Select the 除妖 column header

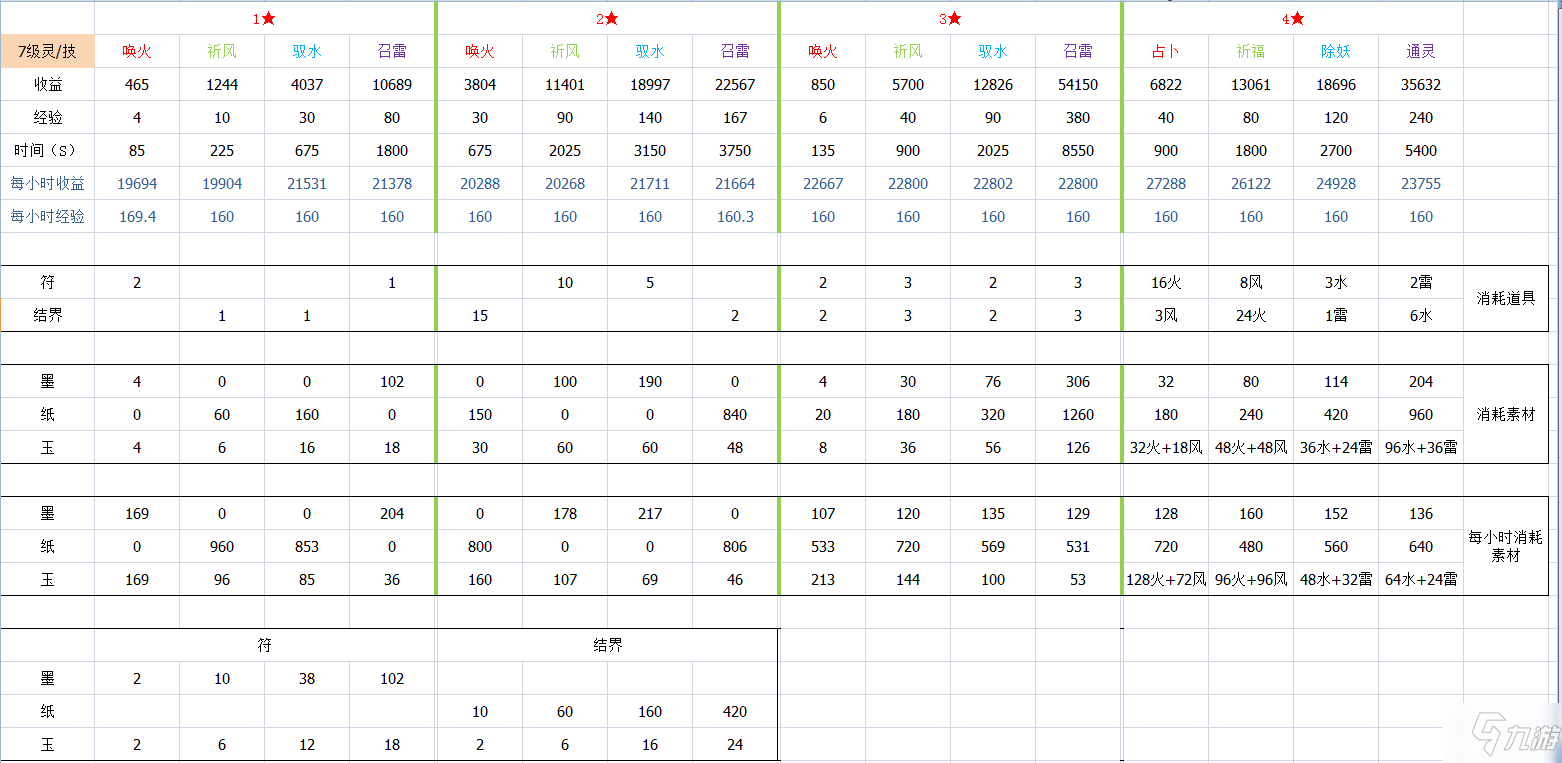[1336, 52]
